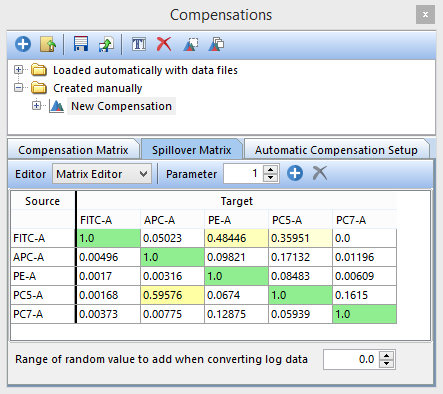Click the cell with value 0.05939
The image size is (443, 394).
pyautogui.click(x=300, y=314)
